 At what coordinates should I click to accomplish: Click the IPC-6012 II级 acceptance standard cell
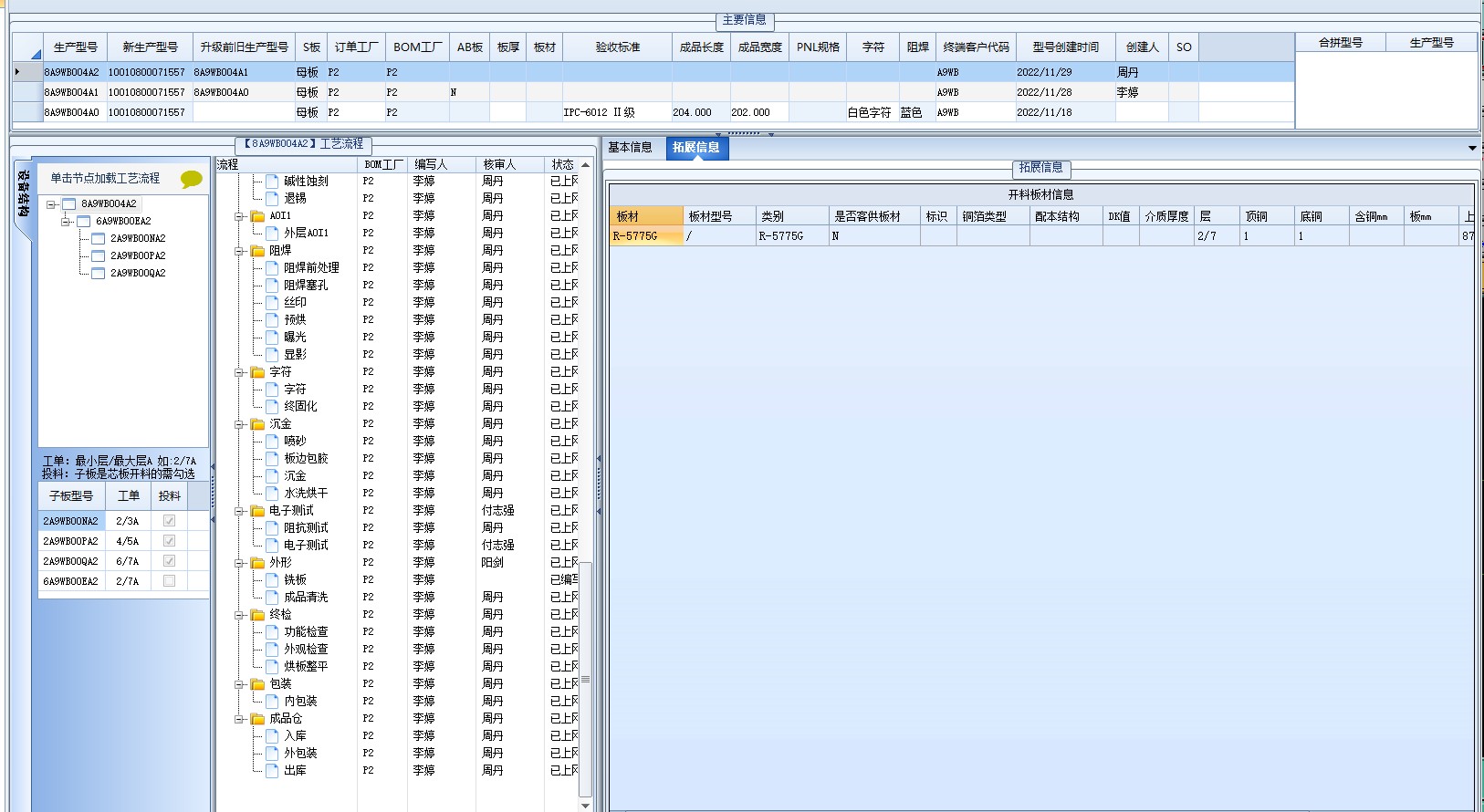pos(617,112)
